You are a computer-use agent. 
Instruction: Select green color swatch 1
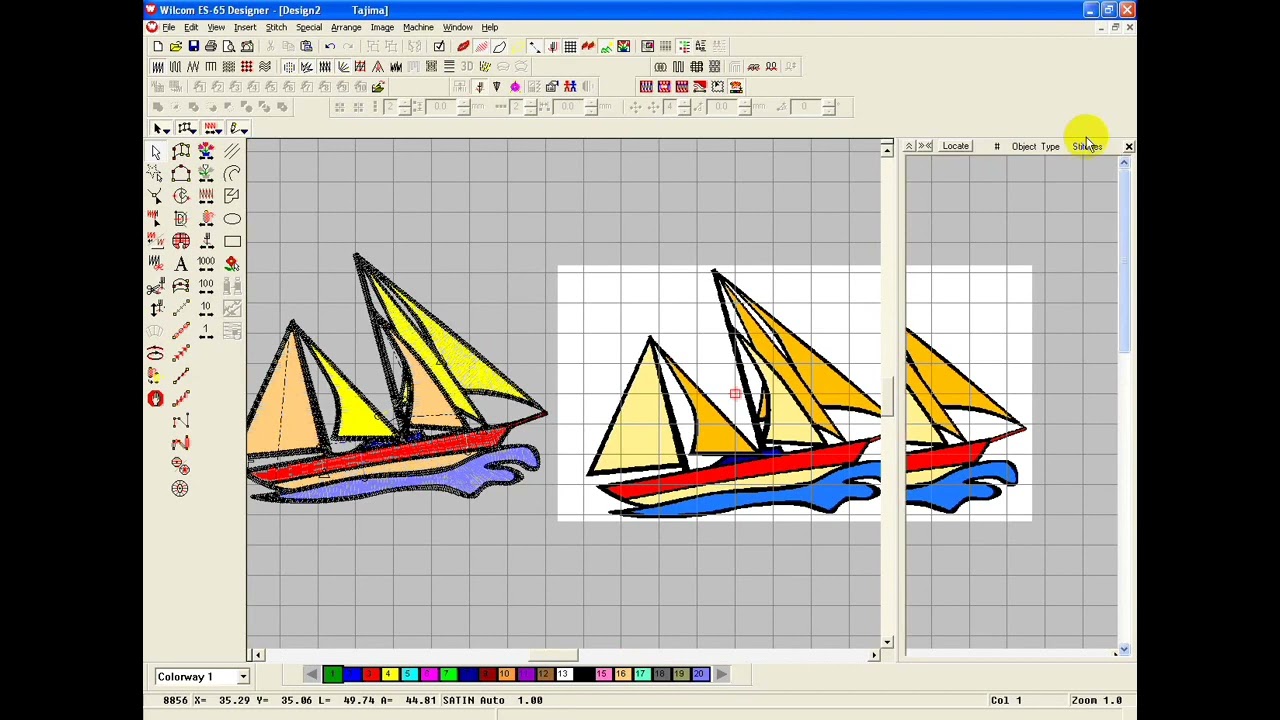coord(332,674)
